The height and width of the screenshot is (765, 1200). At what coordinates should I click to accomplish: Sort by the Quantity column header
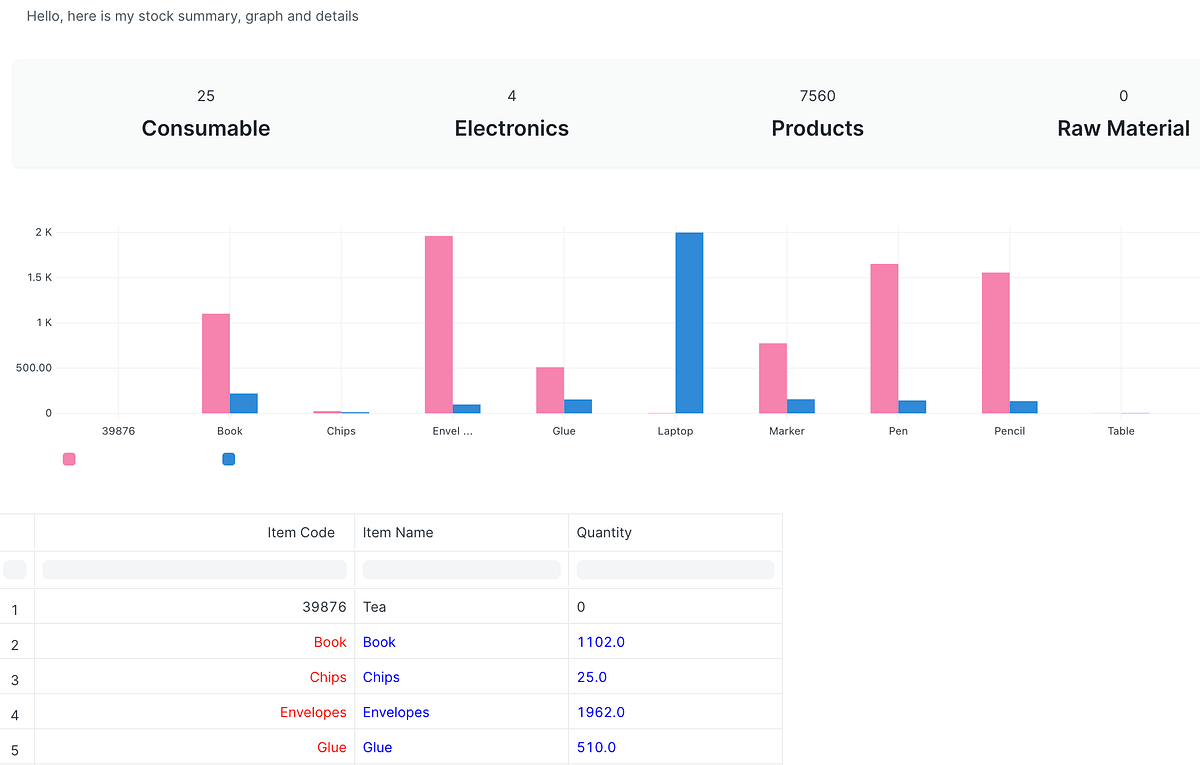coord(604,532)
